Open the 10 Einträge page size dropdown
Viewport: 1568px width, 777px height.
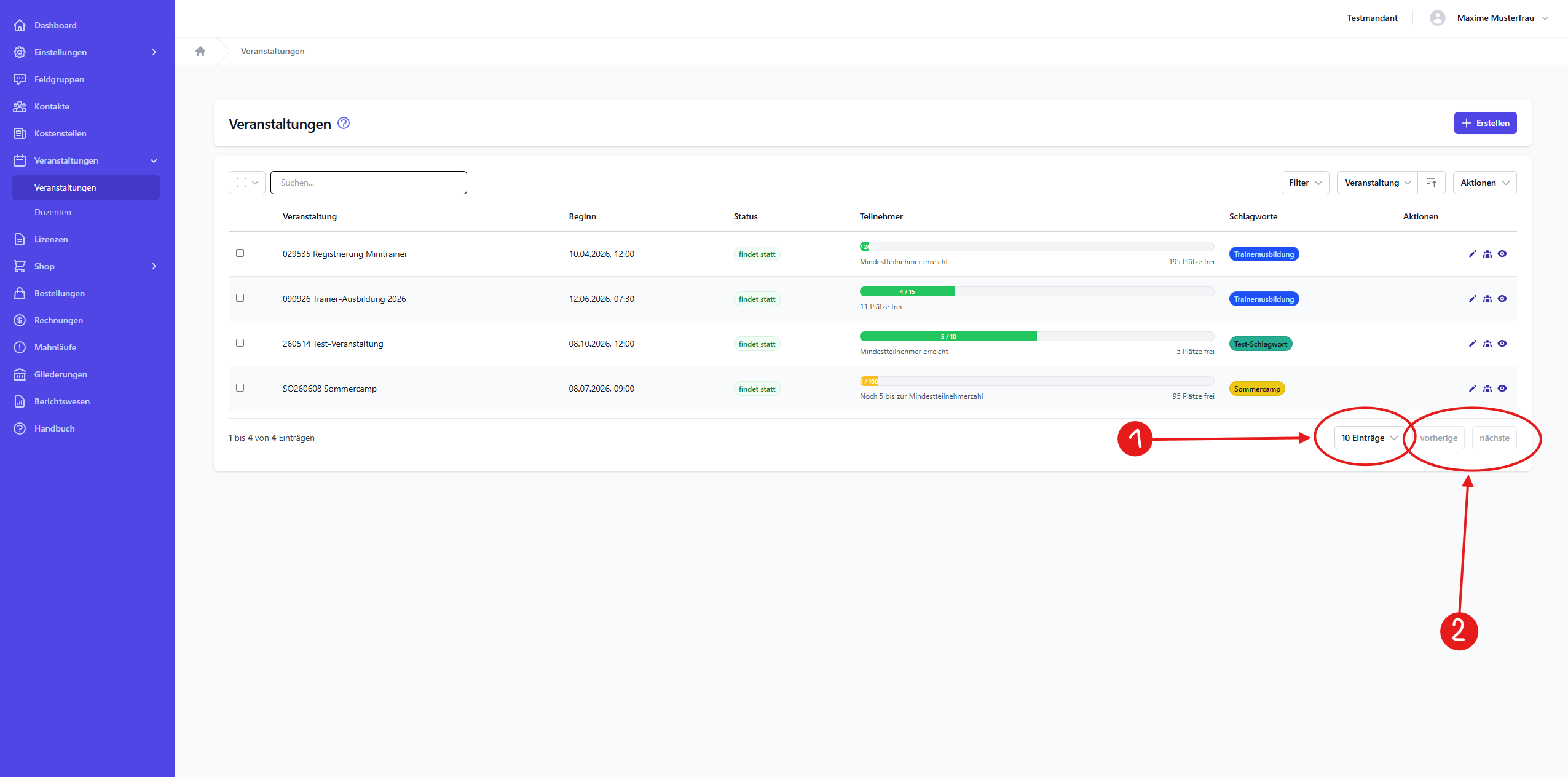pyautogui.click(x=1369, y=438)
